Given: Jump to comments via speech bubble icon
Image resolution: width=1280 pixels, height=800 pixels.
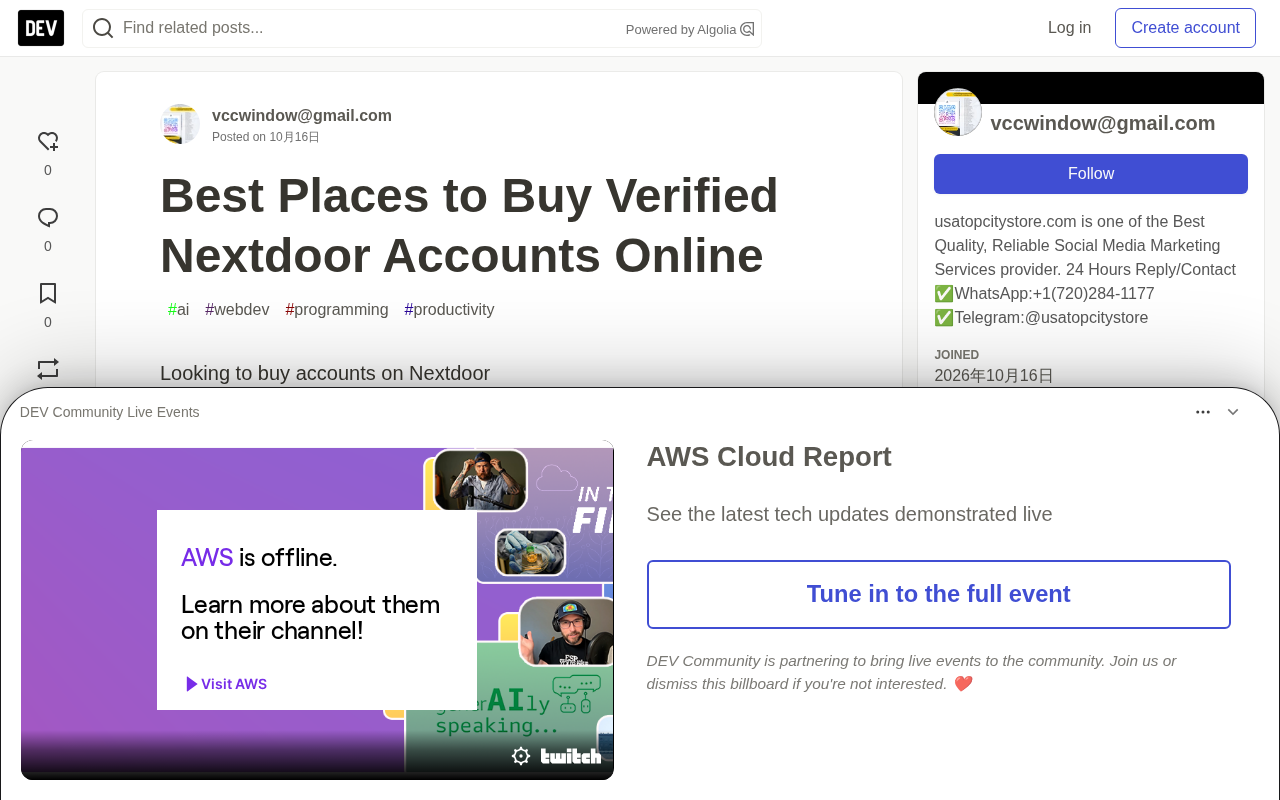Looking at the screenshot, I should point(48,218).
